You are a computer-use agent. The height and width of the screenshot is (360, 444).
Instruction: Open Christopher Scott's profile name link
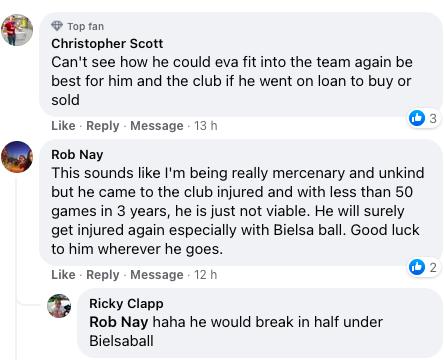107,44
